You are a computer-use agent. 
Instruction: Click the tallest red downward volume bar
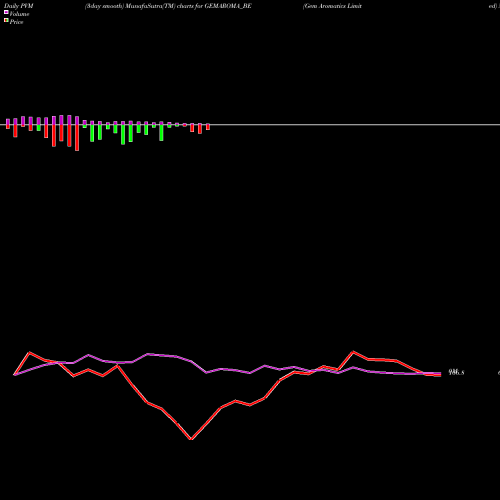[77, 138]
